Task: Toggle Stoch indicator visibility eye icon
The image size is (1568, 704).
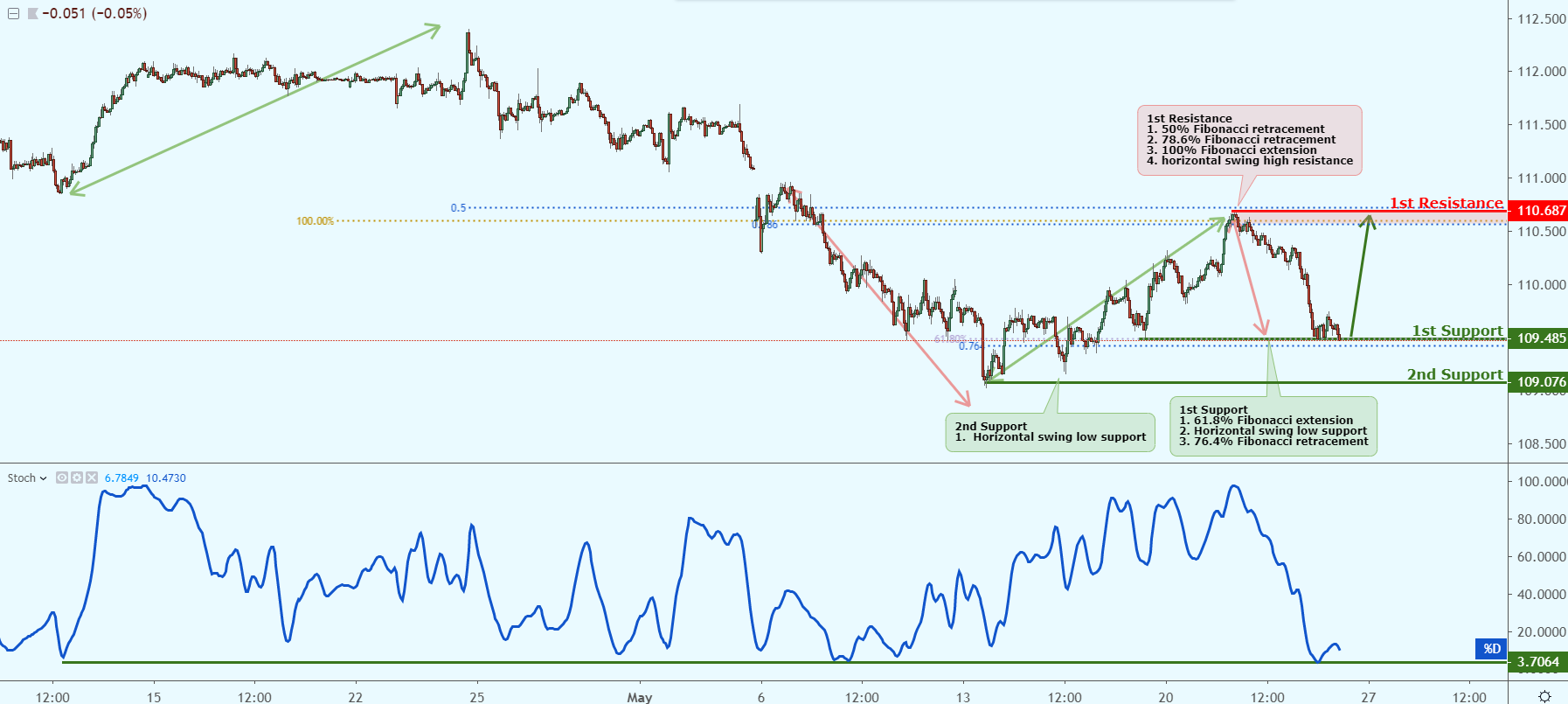Action: 62,477
